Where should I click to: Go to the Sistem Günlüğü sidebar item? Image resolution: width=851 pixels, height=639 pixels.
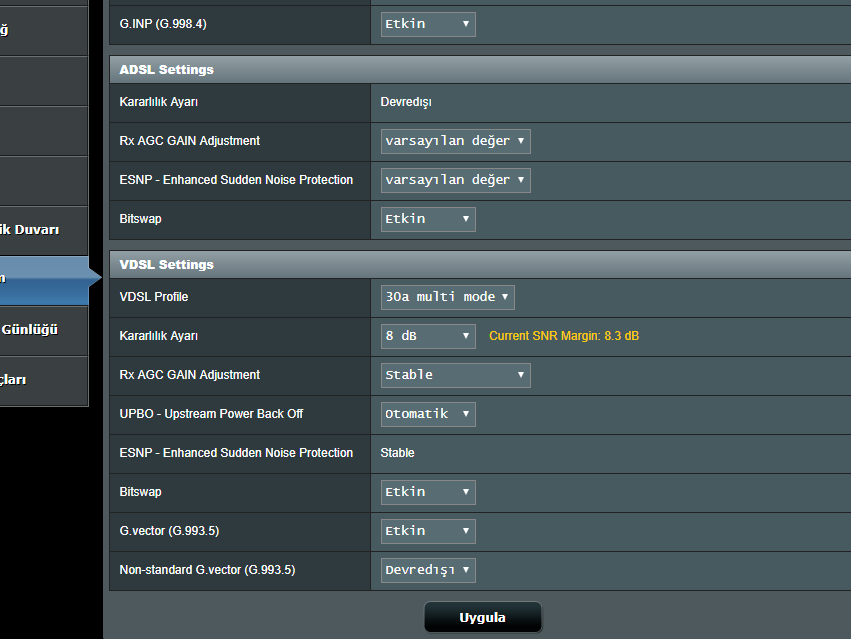pyautogui.click(x=44, y=329)
